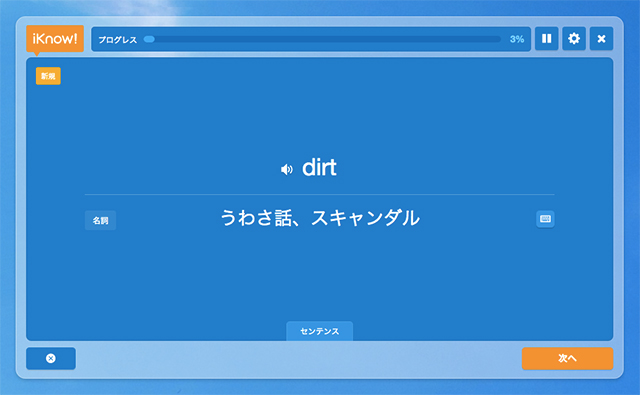This screenshot has height=395, width=640.
Task: Open settings with the gear icon
Action: click(574, 39)
